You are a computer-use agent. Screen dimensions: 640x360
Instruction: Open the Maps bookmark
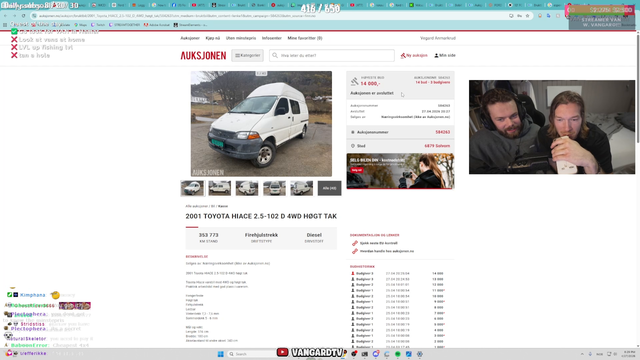click(x=80, y=25)
